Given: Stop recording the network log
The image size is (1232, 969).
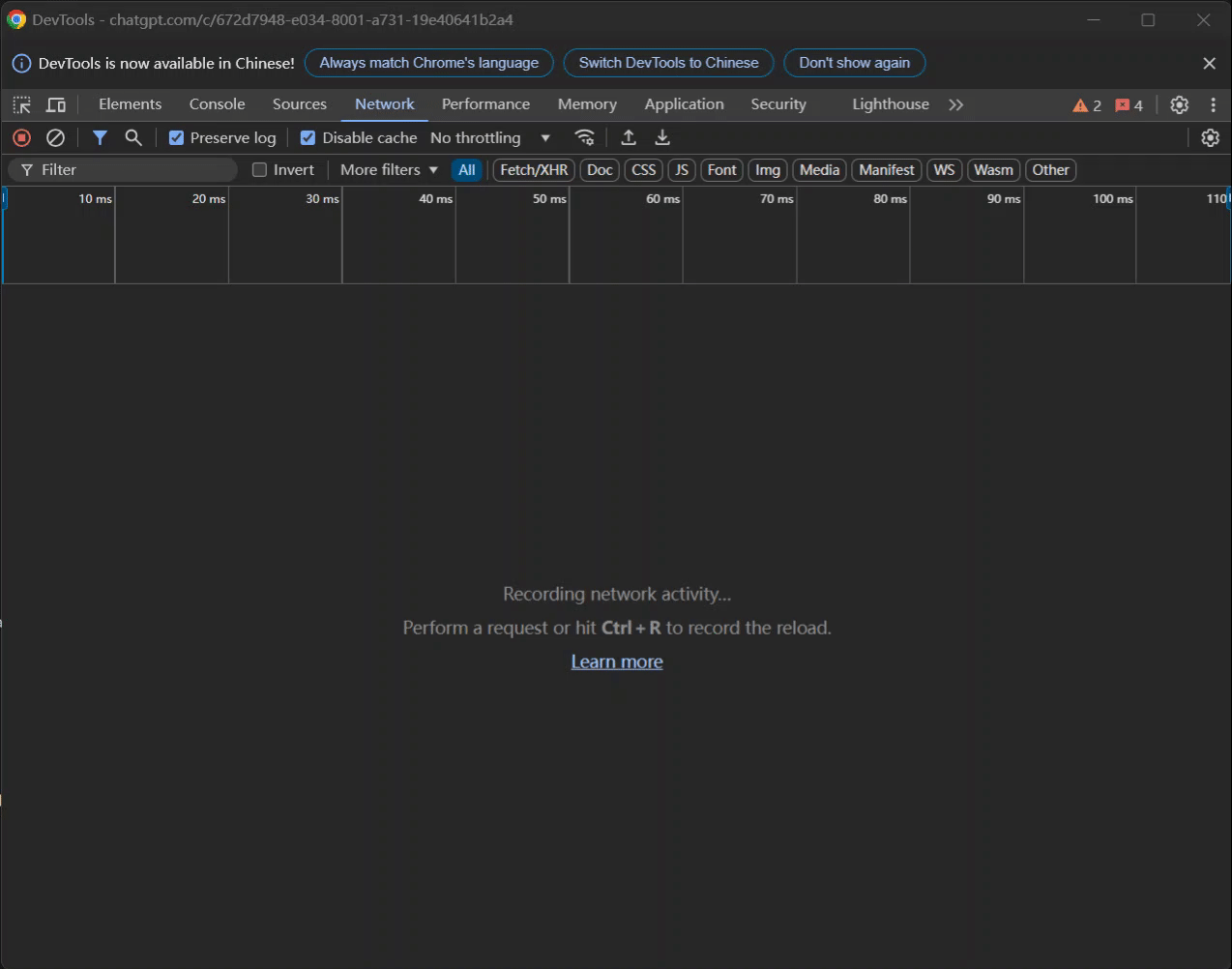Looking at the screenshot, I should pos(21,138).
